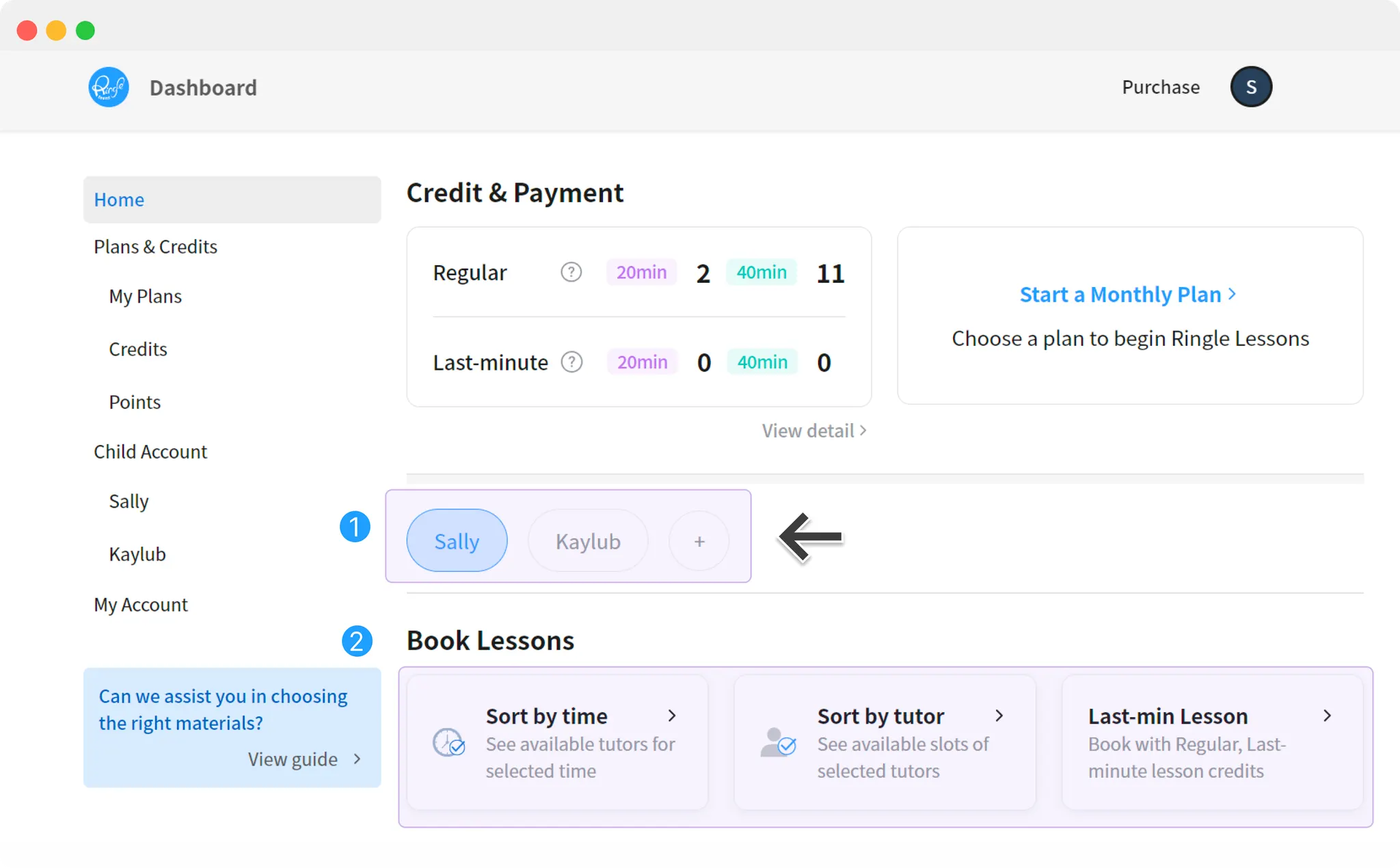Click the clock icon on Sort by time

tap(448, 742)
